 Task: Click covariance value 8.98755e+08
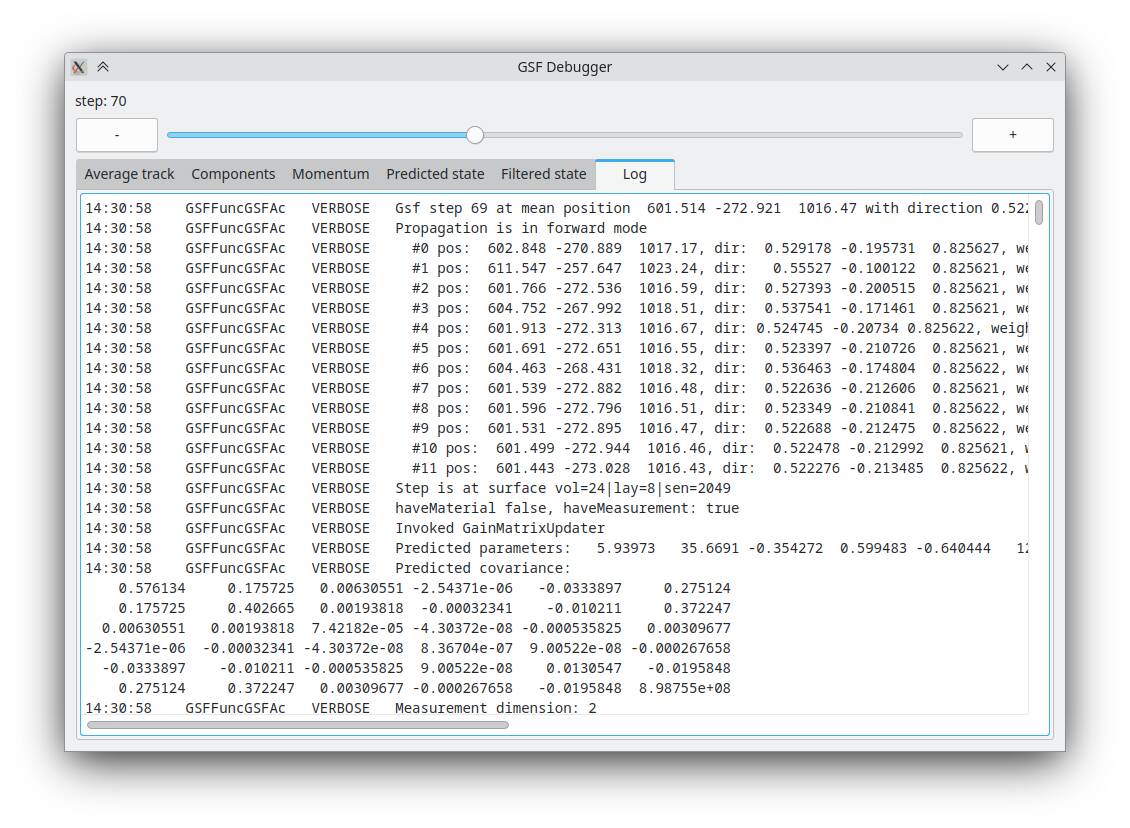(x=684, y=688)
